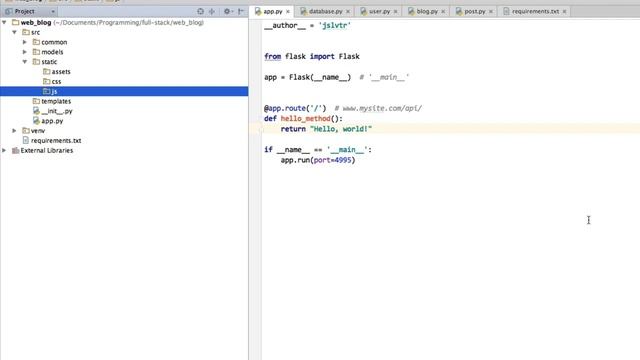The height and width of the screenshot is (360, 640).
Task: Close the post.py tab
Action: tap(491, 12)
